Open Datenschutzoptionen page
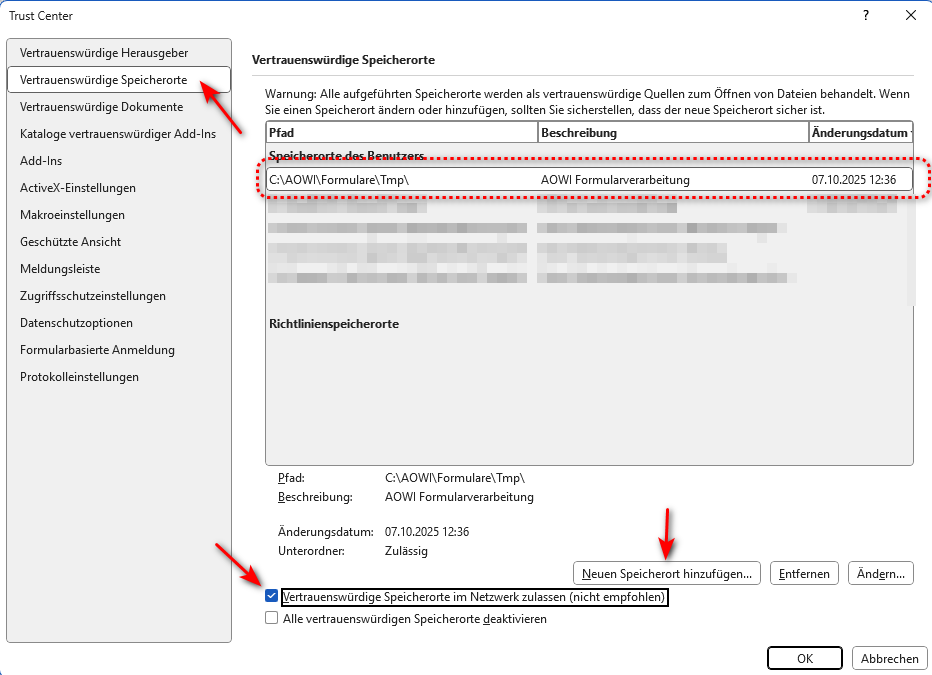The height and width of the screenshot is (675, 932). click(76, 323)
